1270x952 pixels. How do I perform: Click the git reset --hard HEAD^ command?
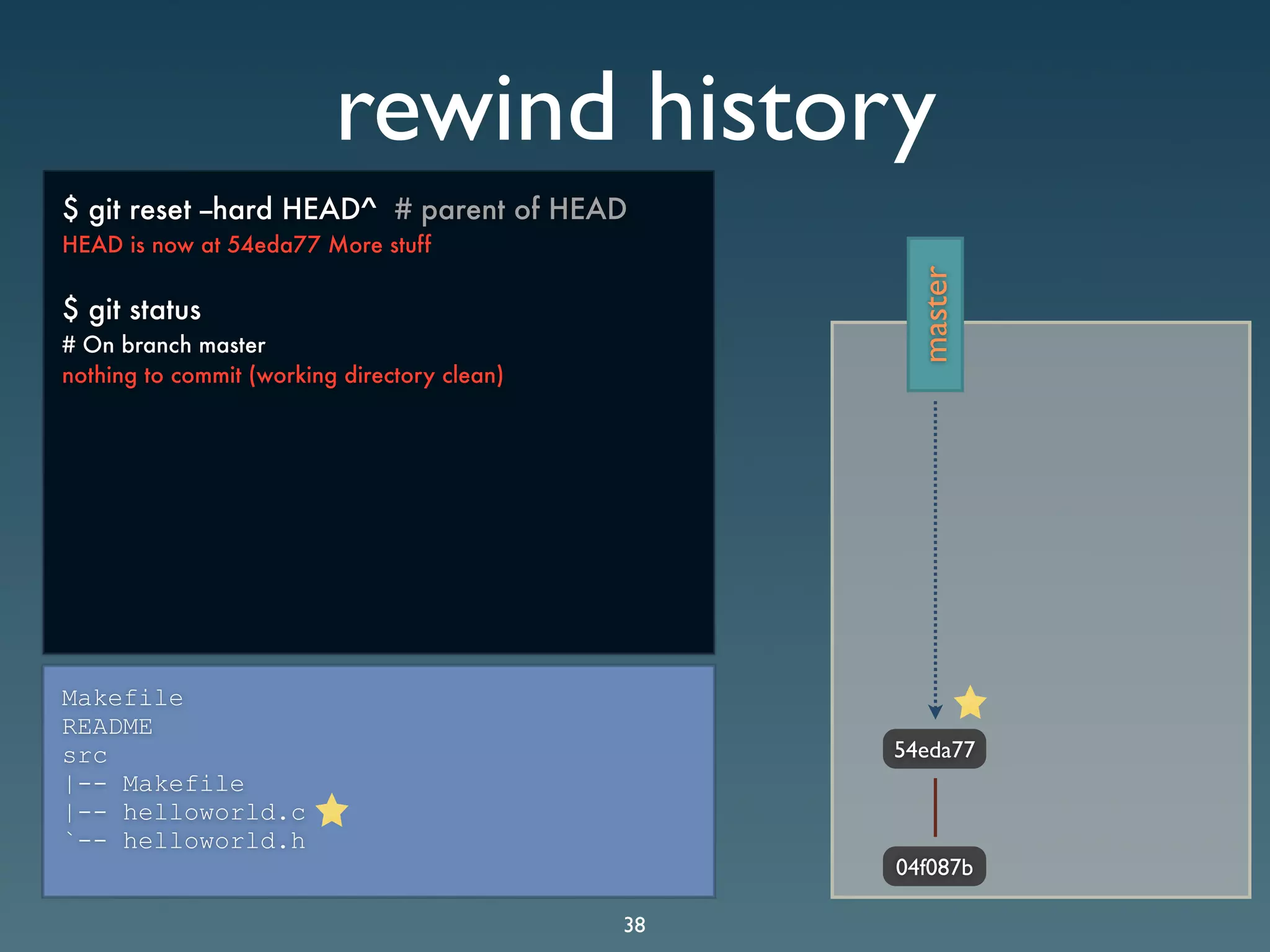(220, 209)
